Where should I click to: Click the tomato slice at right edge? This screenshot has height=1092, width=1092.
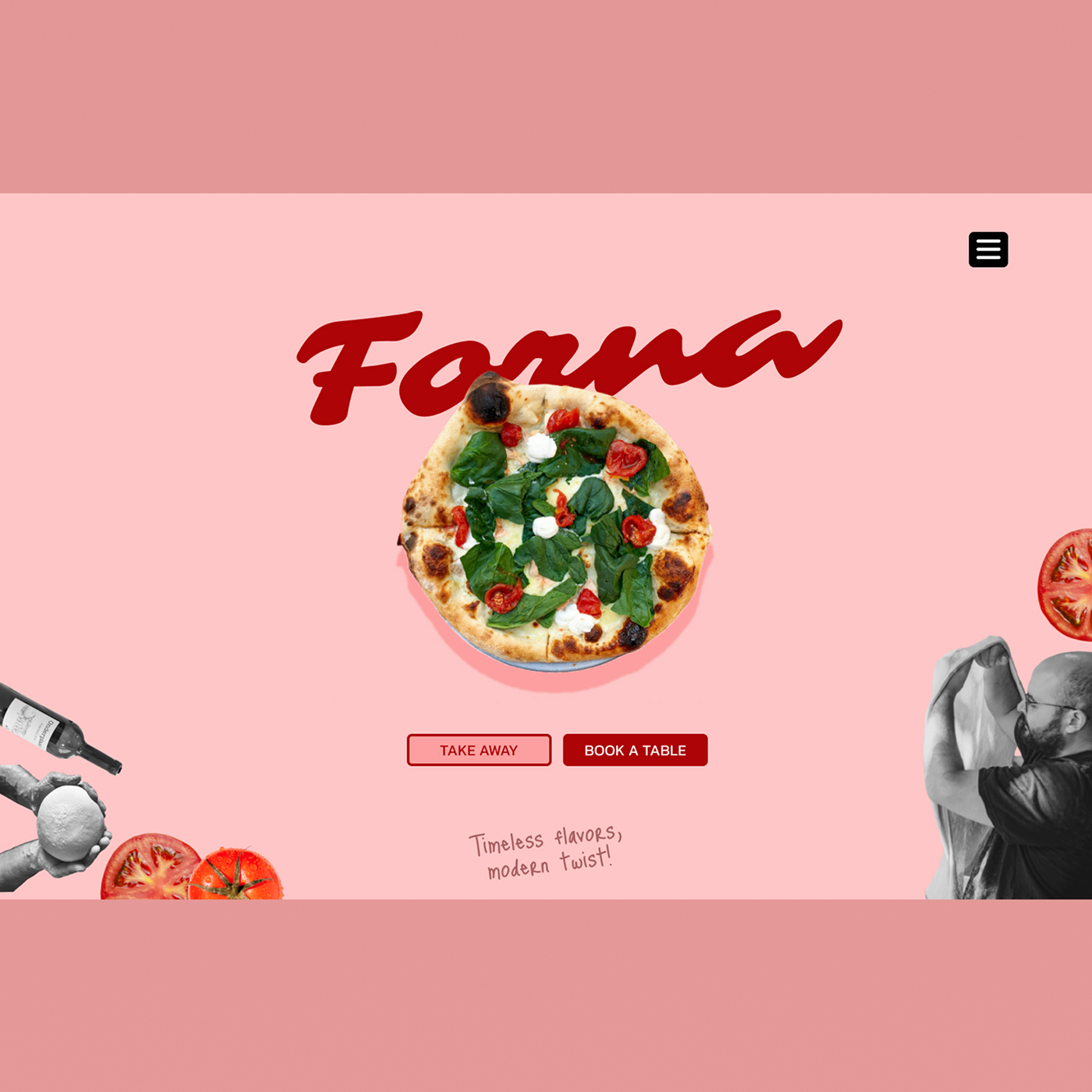point(1066,584)
